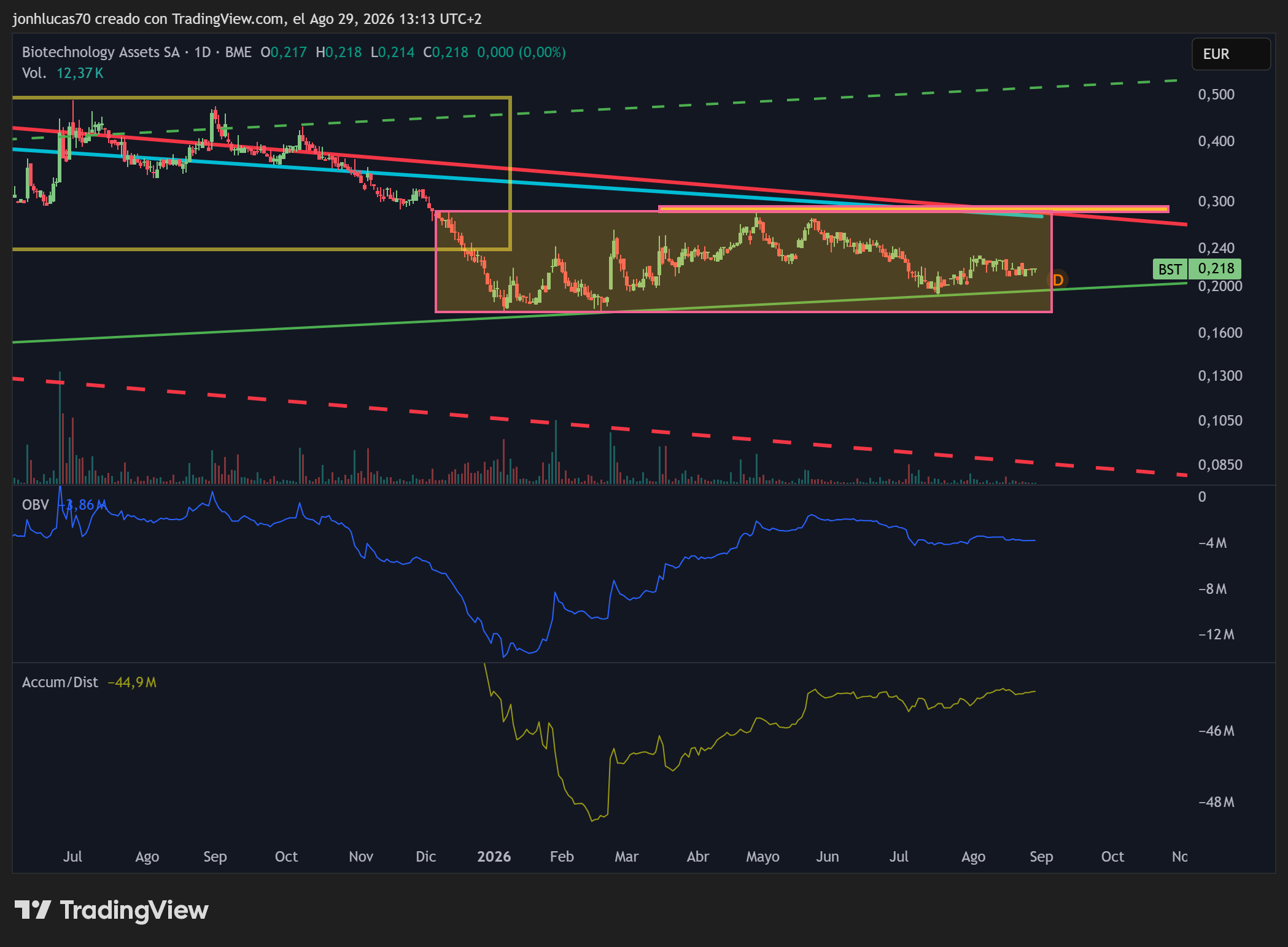Click the Mar label on time axis

627,857
